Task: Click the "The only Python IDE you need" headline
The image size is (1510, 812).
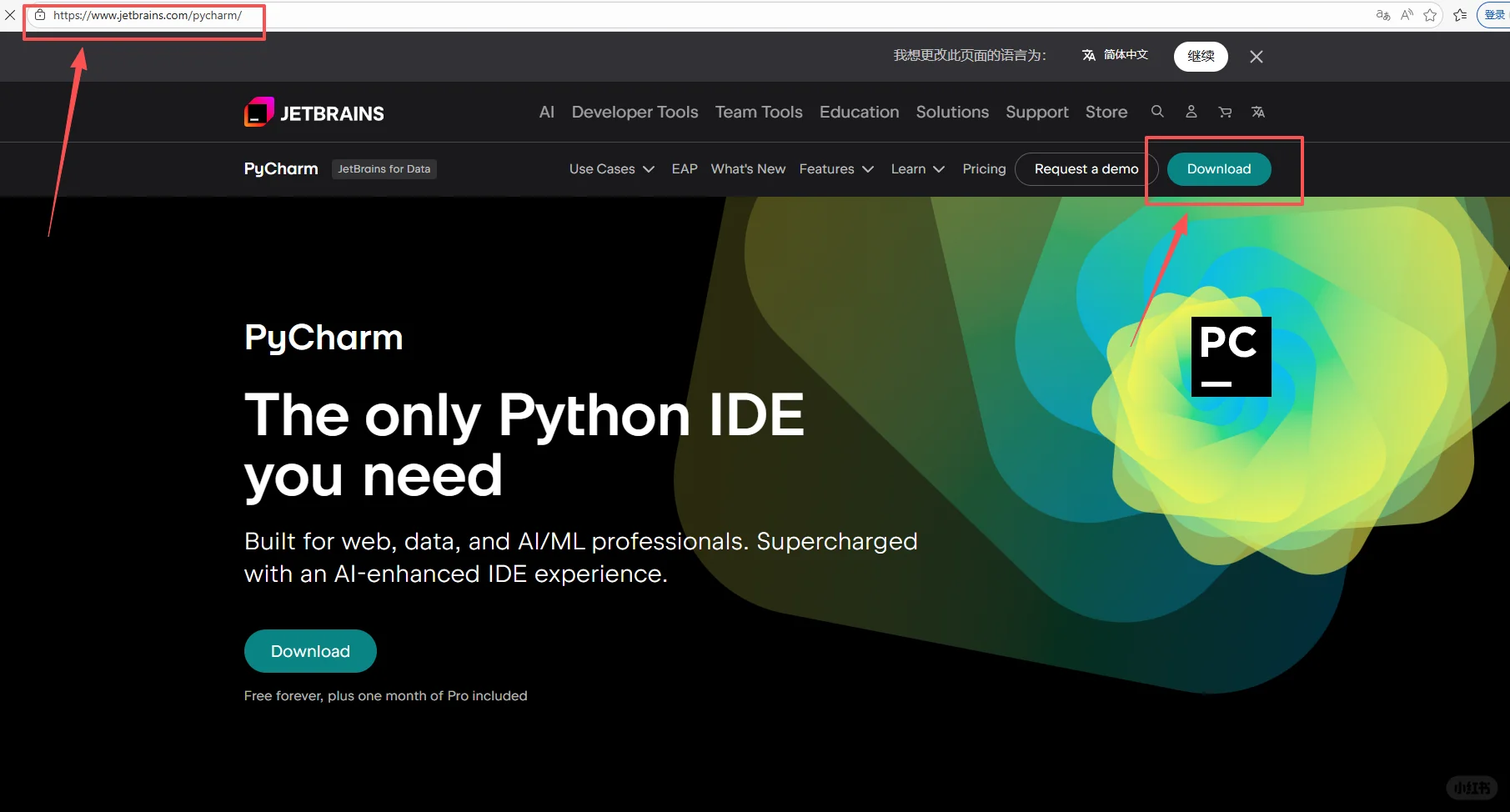Action: coord(524,445)
